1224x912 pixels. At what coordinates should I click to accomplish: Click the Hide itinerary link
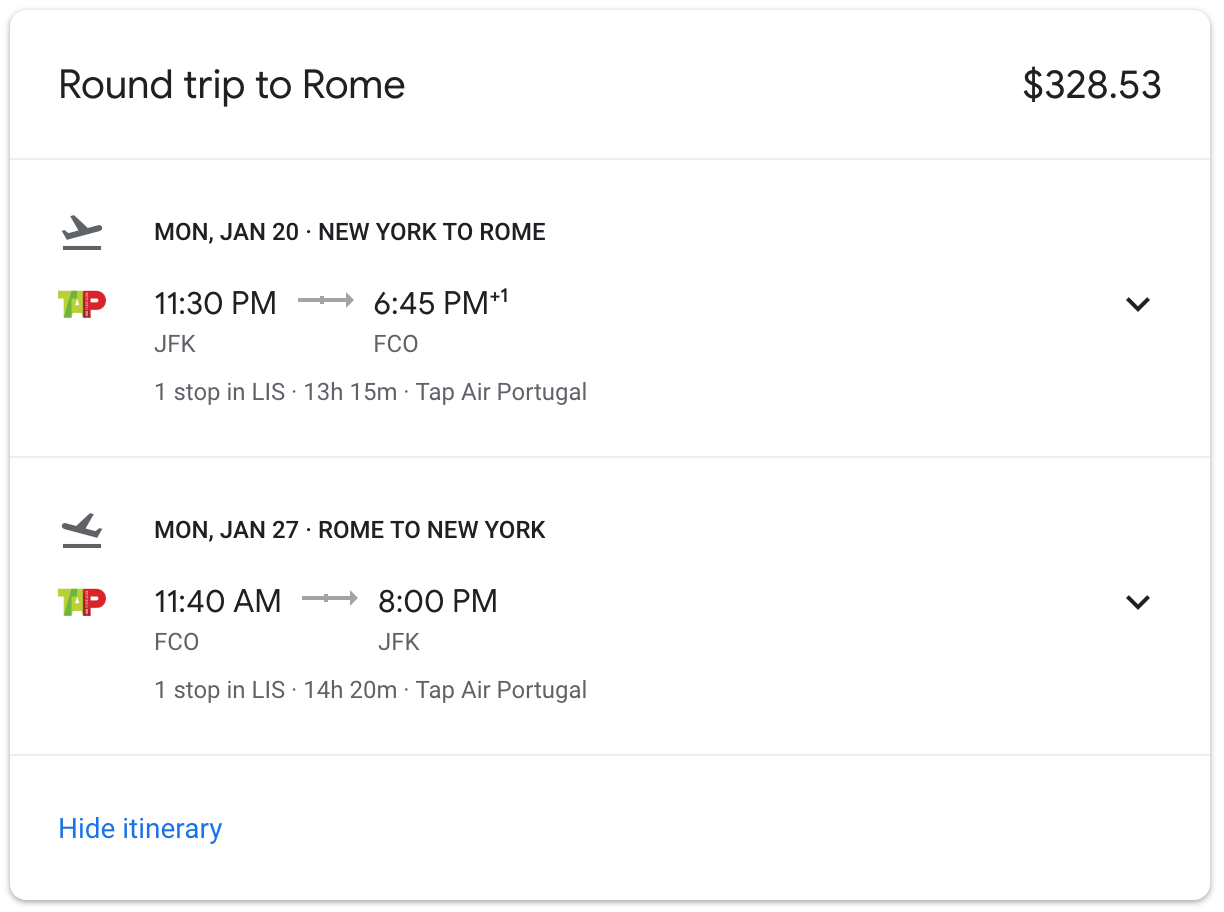pyautogui.click(x=140, y=829)
